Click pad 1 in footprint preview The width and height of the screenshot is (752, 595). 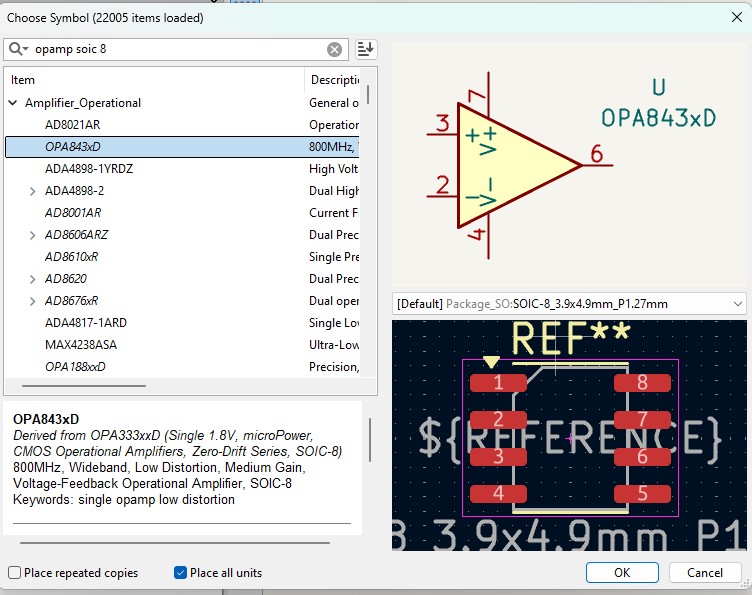(x=498, y=383)
